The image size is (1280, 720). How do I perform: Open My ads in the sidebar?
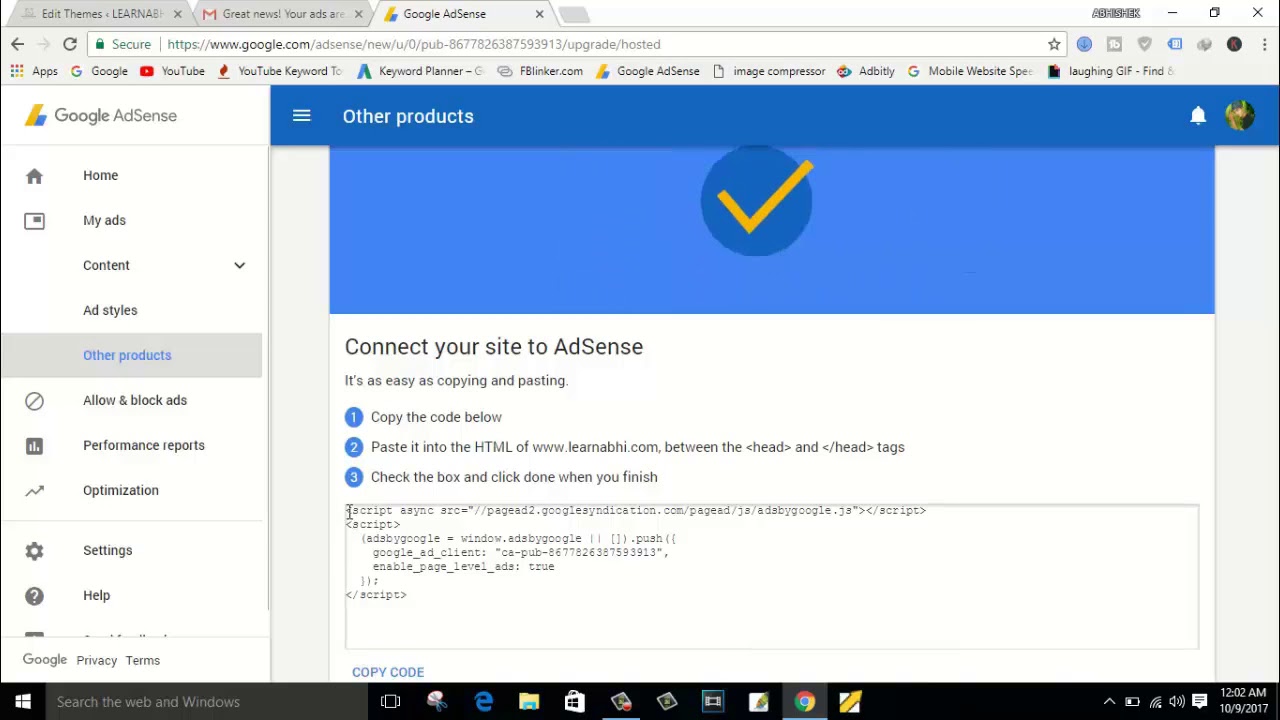point(104,221)
